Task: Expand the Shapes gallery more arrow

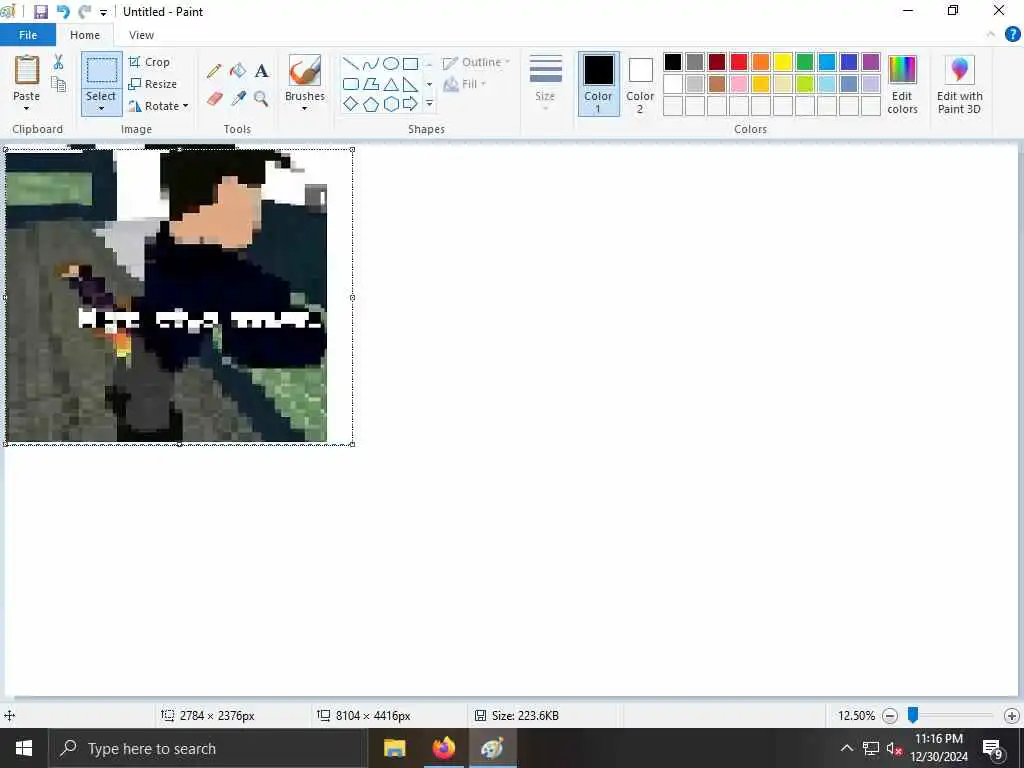Action: coord(429,104)
